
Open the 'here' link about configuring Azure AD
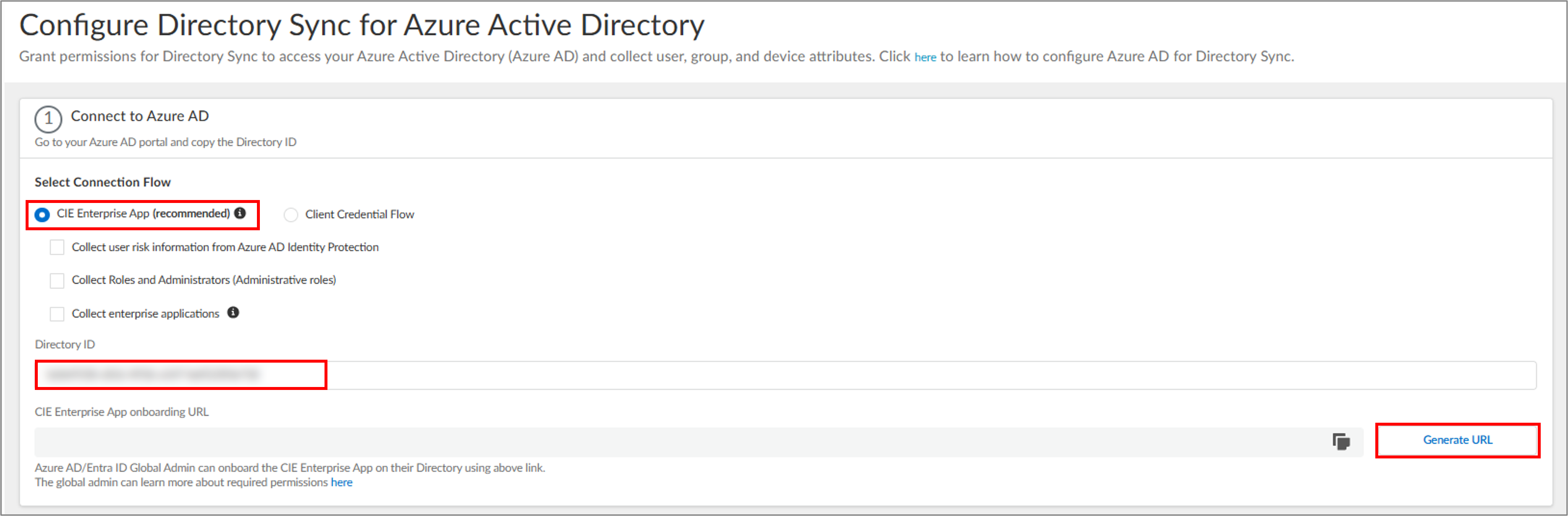[924, 57]
